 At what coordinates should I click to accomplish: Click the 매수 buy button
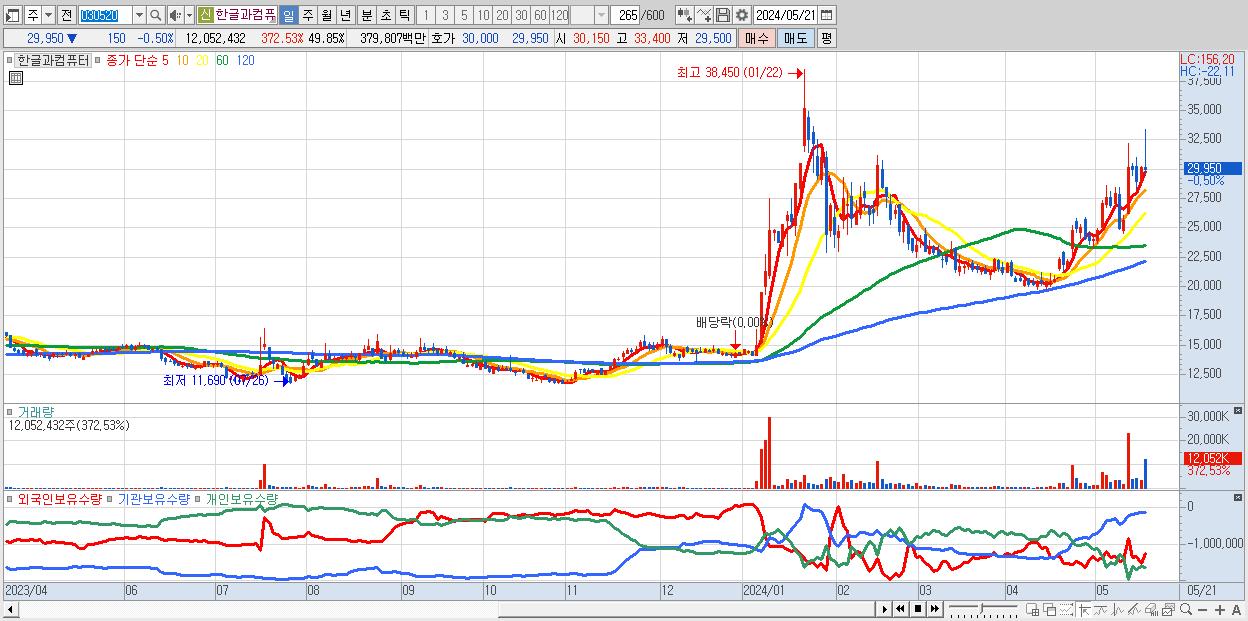(x=756, y=38)
